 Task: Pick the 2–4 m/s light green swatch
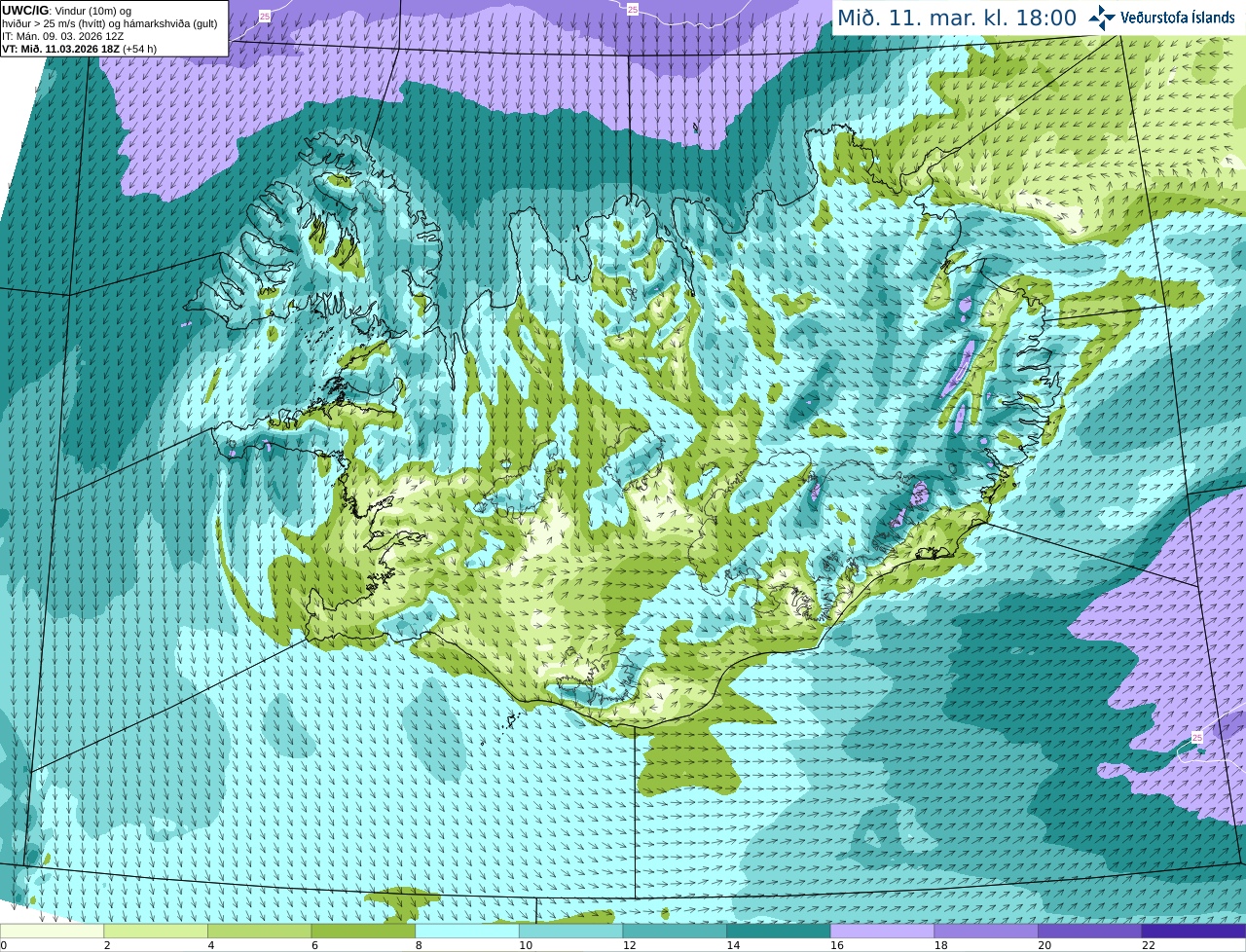point(156,932)
